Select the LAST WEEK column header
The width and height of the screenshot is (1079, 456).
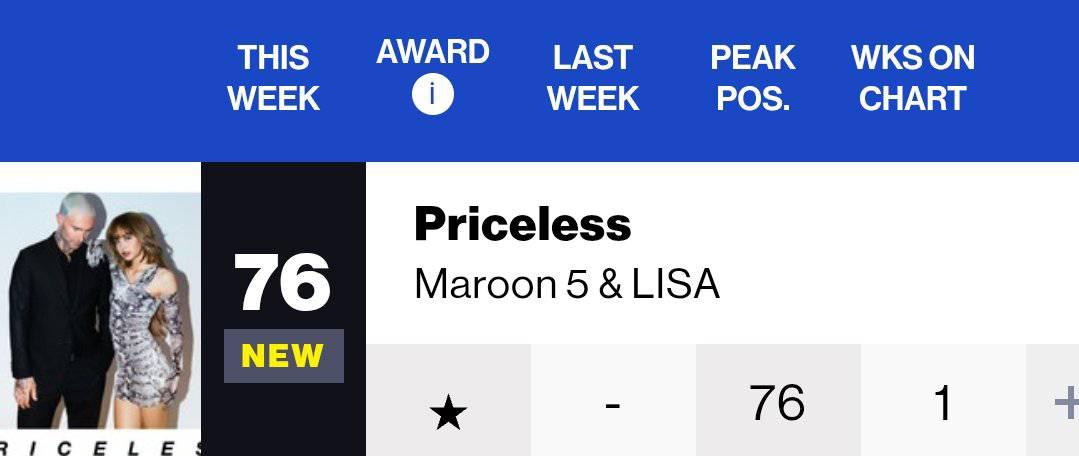coord(592,78)
